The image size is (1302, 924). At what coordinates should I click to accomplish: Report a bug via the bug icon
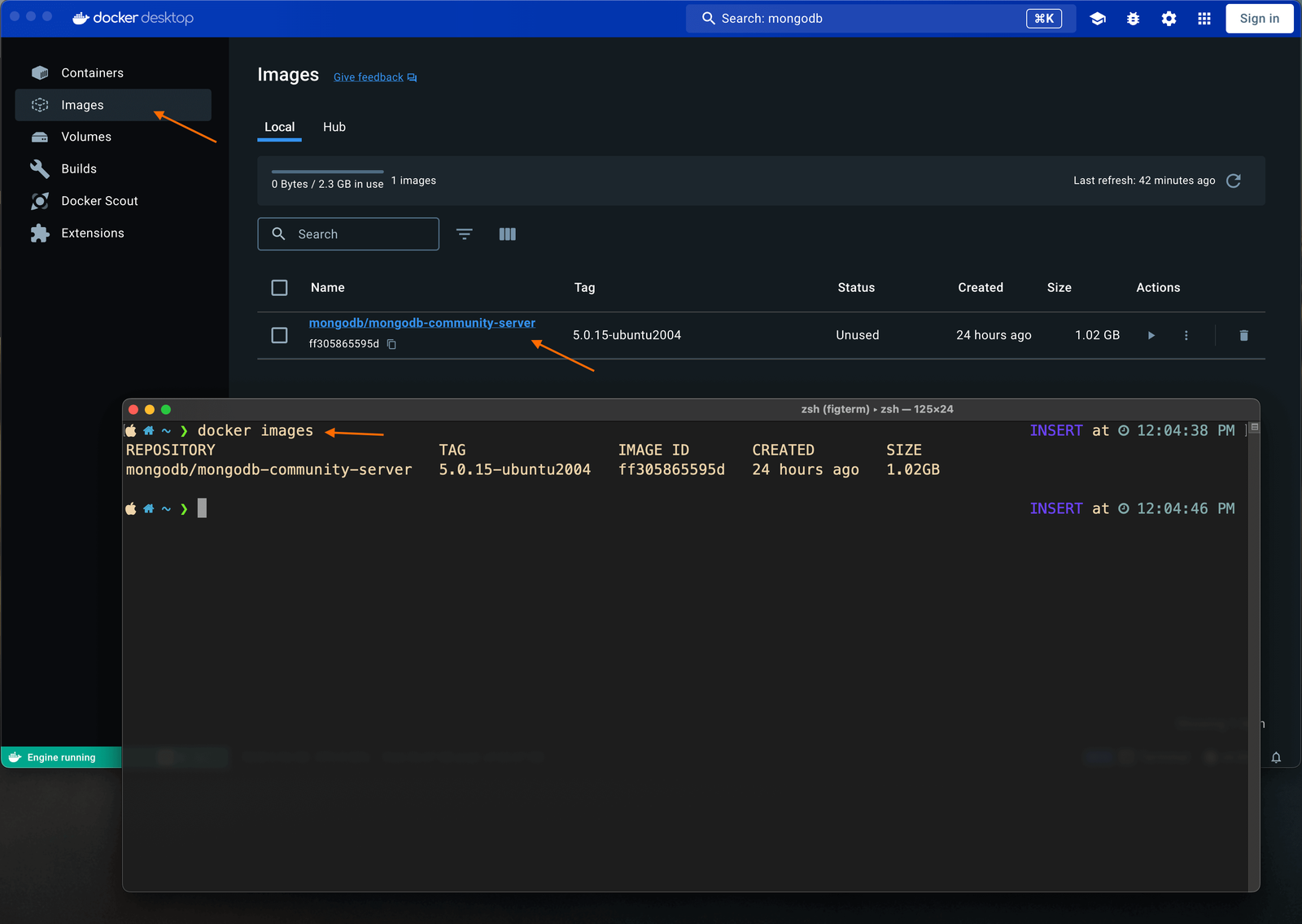pos(1133,18)
